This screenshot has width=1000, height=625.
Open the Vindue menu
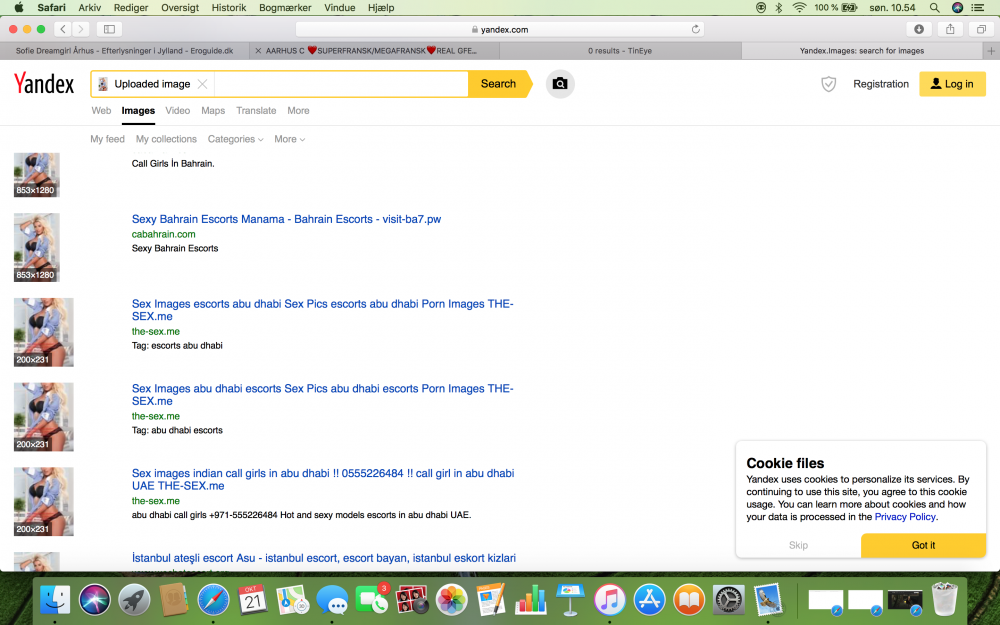pyautogui.click(x=339, y=8)
